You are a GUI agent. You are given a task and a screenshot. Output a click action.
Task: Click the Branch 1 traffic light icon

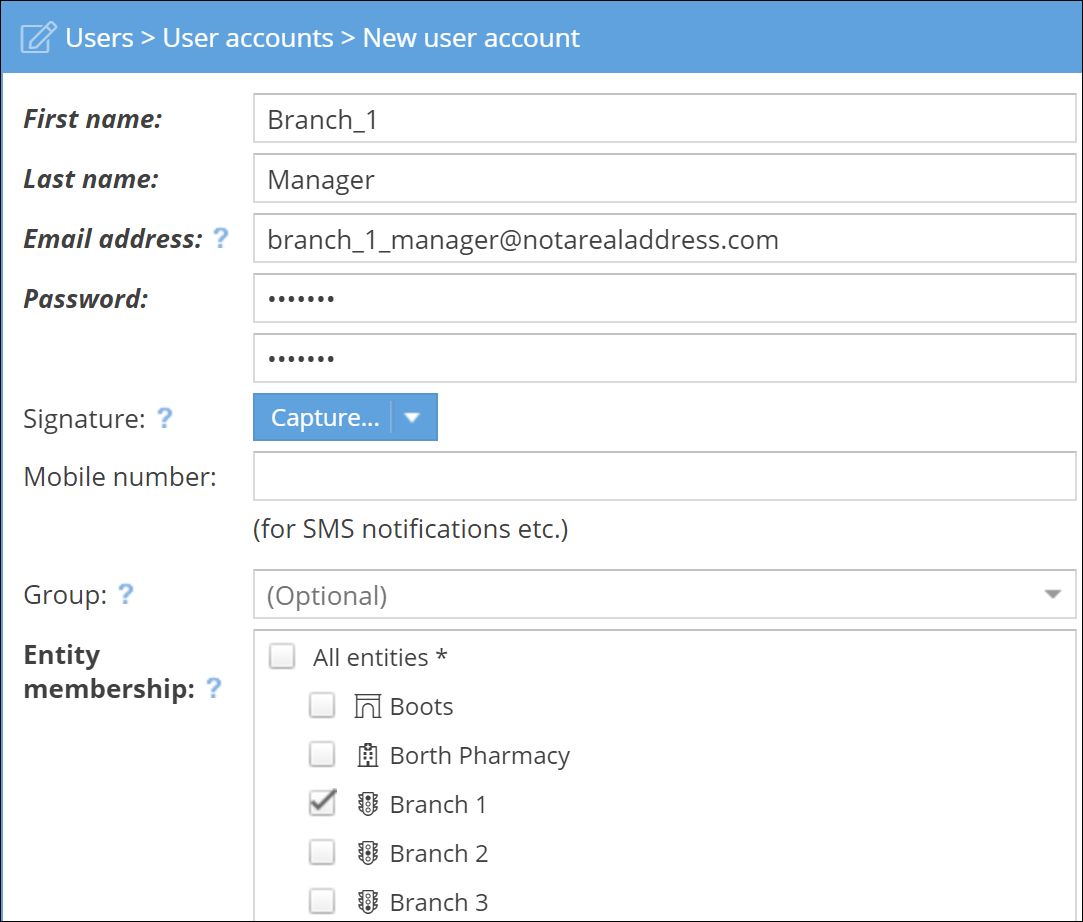click(x=368, y=805)
